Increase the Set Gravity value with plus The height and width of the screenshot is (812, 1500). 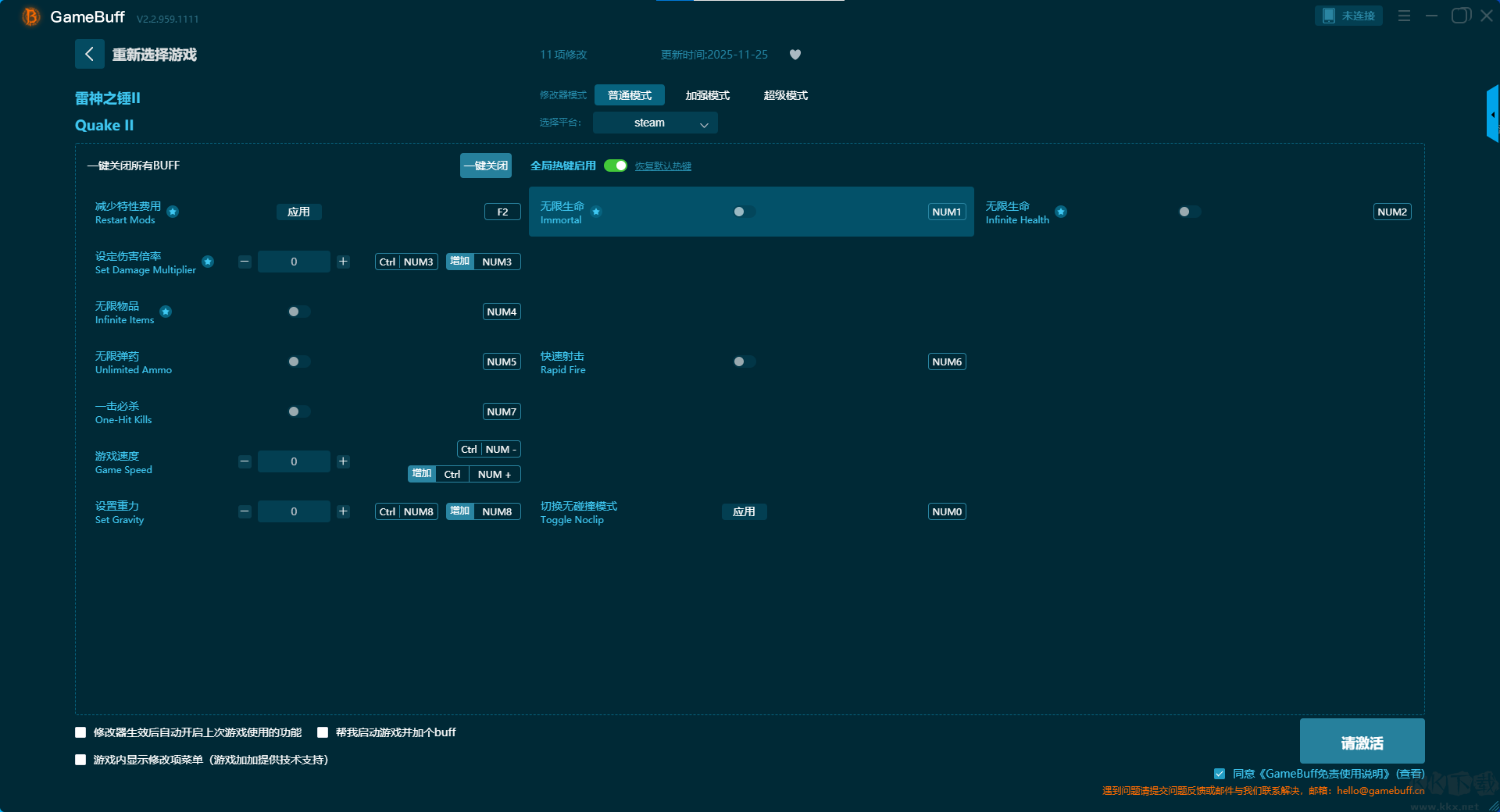click(x=343, y=511)
